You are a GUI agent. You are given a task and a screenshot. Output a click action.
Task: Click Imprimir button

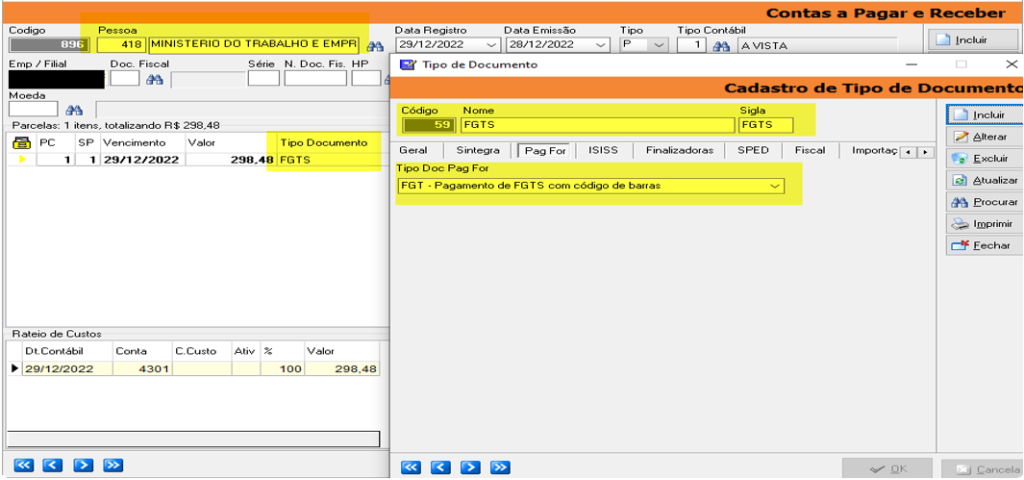[984, 224]
